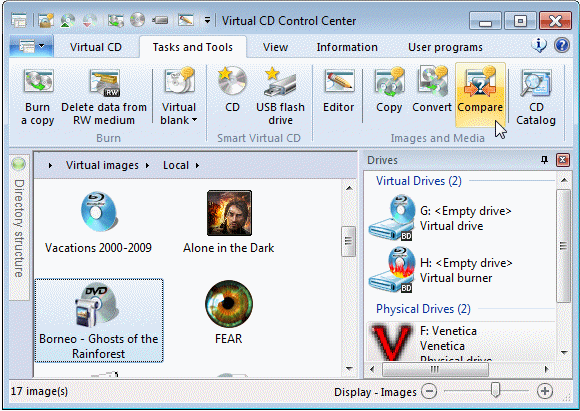This screenshot has width=580, height=411.
Task: Click the Burn a copy icon
Action: [38, 97]
